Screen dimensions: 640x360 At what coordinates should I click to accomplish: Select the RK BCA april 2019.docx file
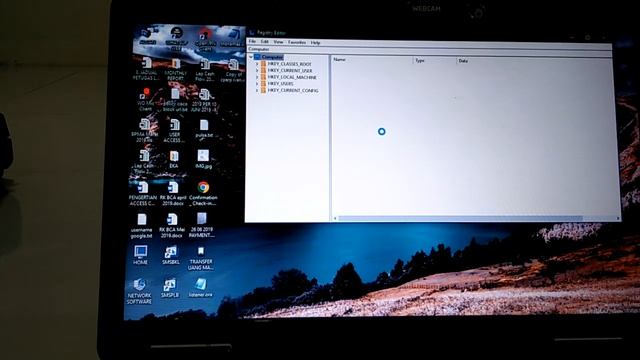[x=173, y=193]
